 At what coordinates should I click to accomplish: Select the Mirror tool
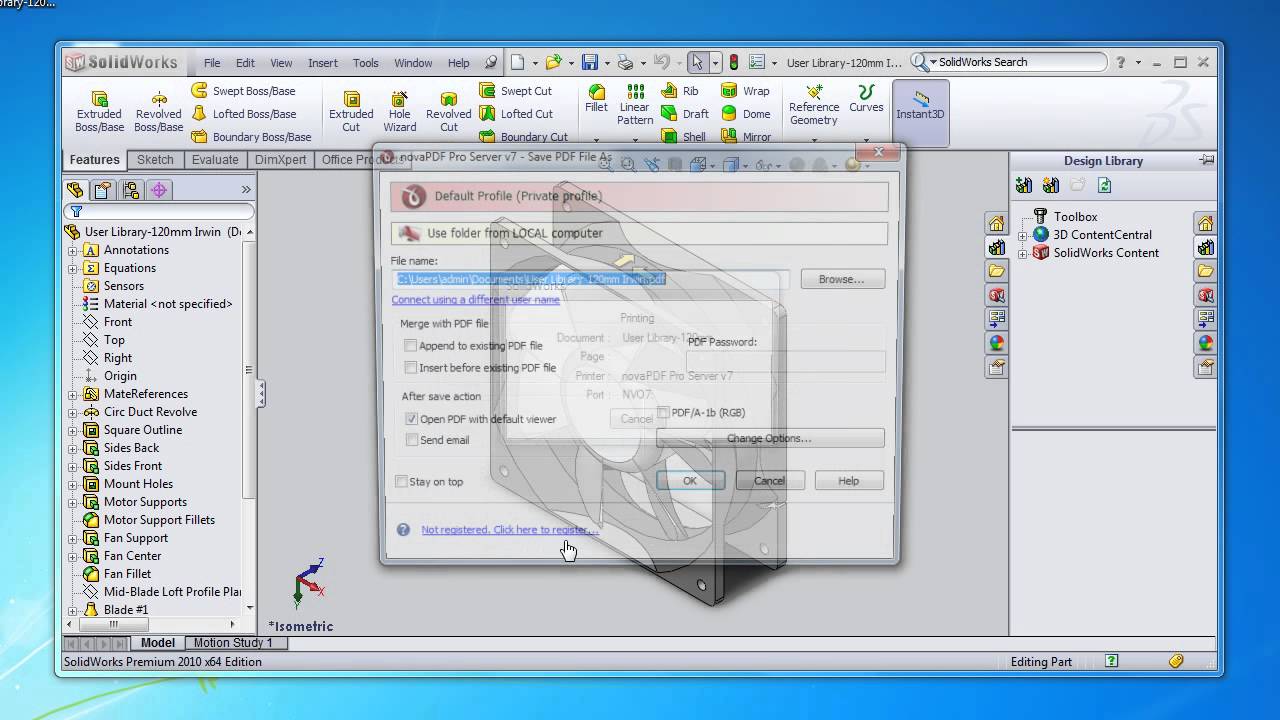point(746,137)
